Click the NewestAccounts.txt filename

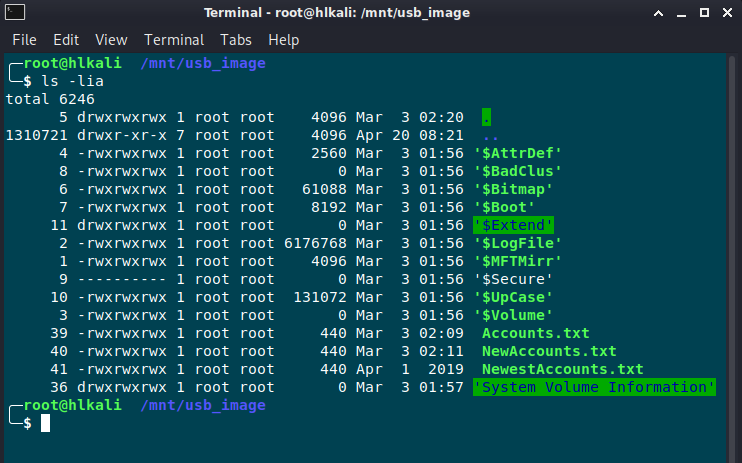(562, 369)
